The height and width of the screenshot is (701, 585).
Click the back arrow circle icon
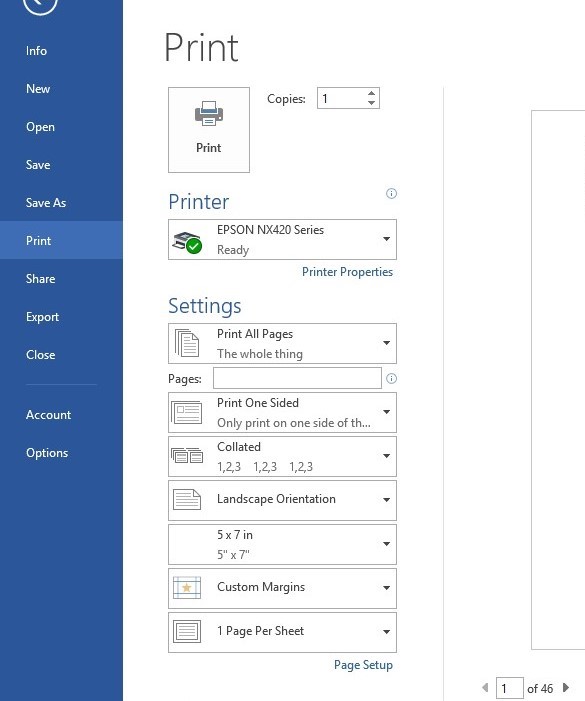[x=40, y=4]
